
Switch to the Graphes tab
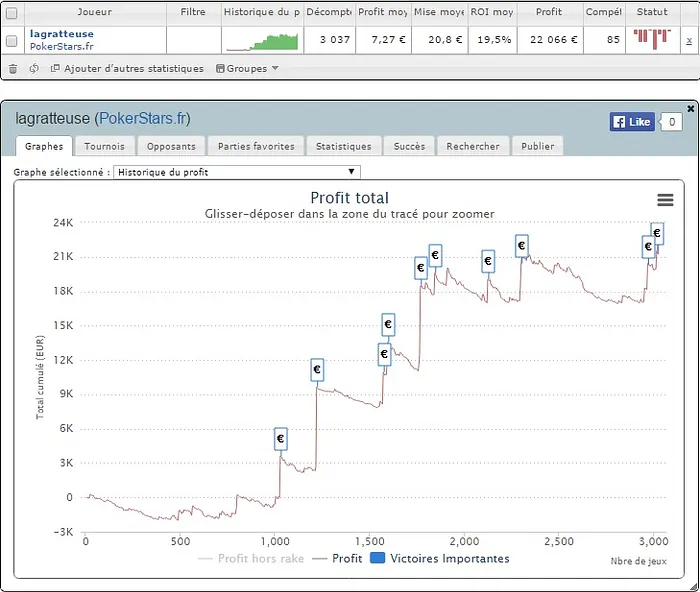click(x=44, y=146)
